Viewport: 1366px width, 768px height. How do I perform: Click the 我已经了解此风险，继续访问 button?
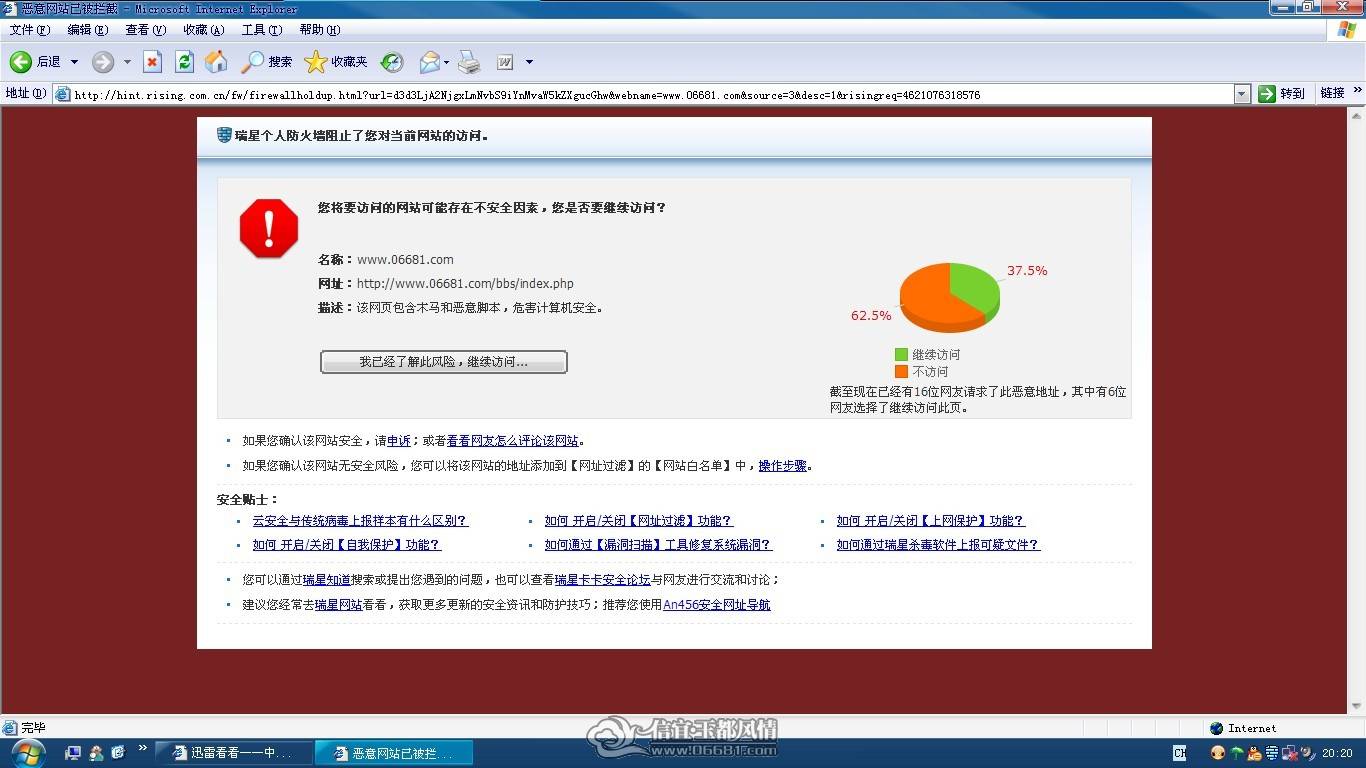(444, 362)
